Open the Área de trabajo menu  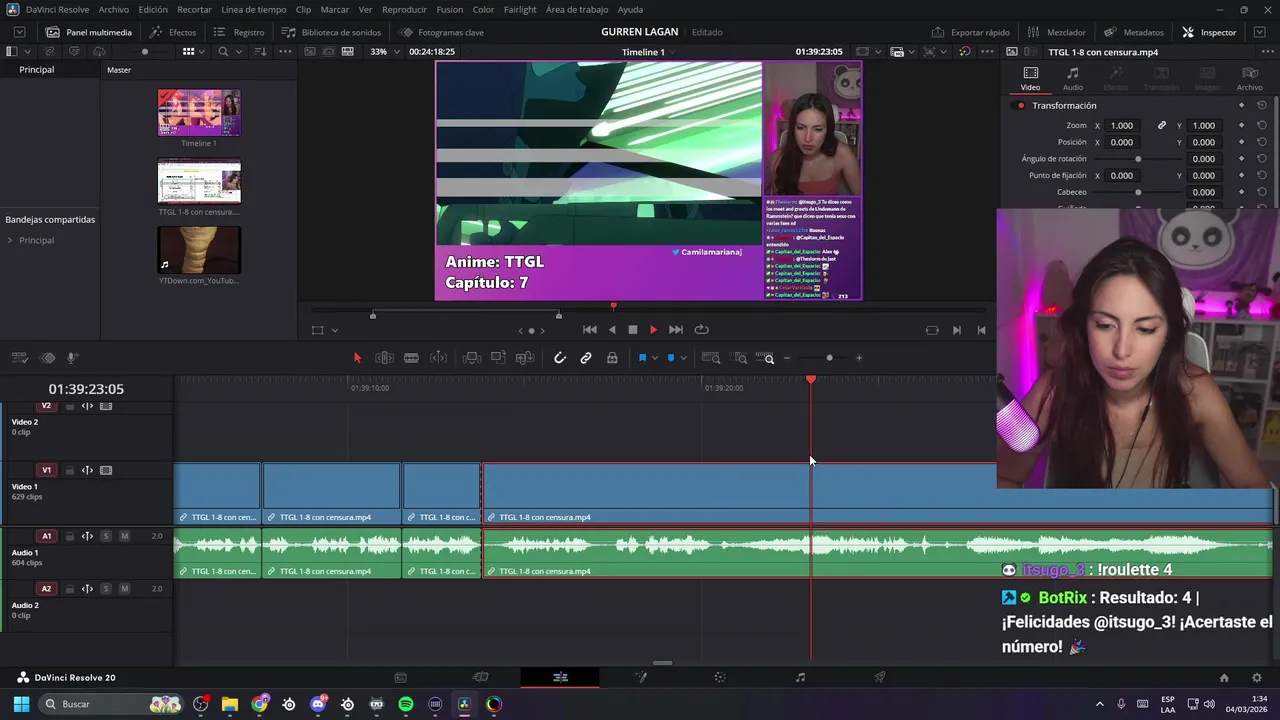pos(577,9)
